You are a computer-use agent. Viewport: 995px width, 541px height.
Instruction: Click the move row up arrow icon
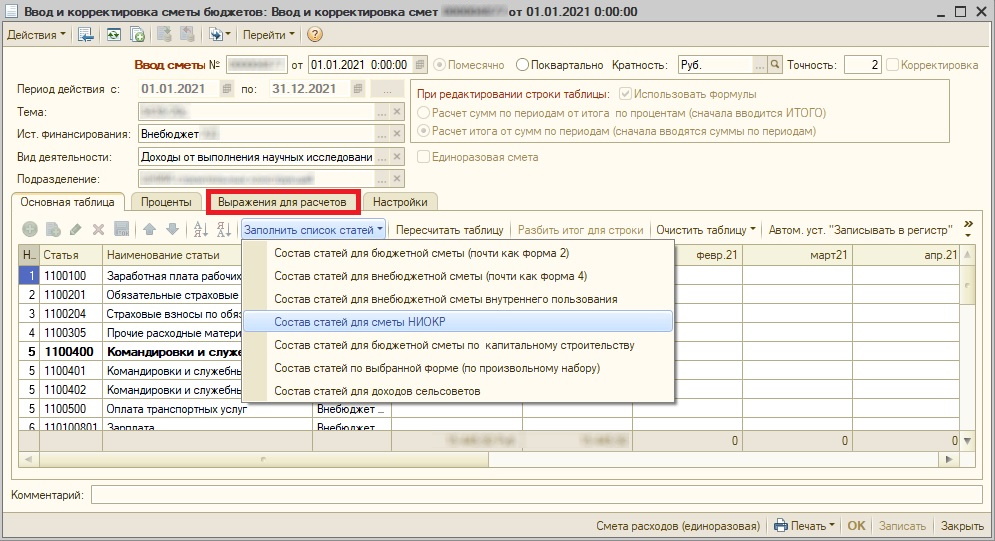(x=149, y=229)
